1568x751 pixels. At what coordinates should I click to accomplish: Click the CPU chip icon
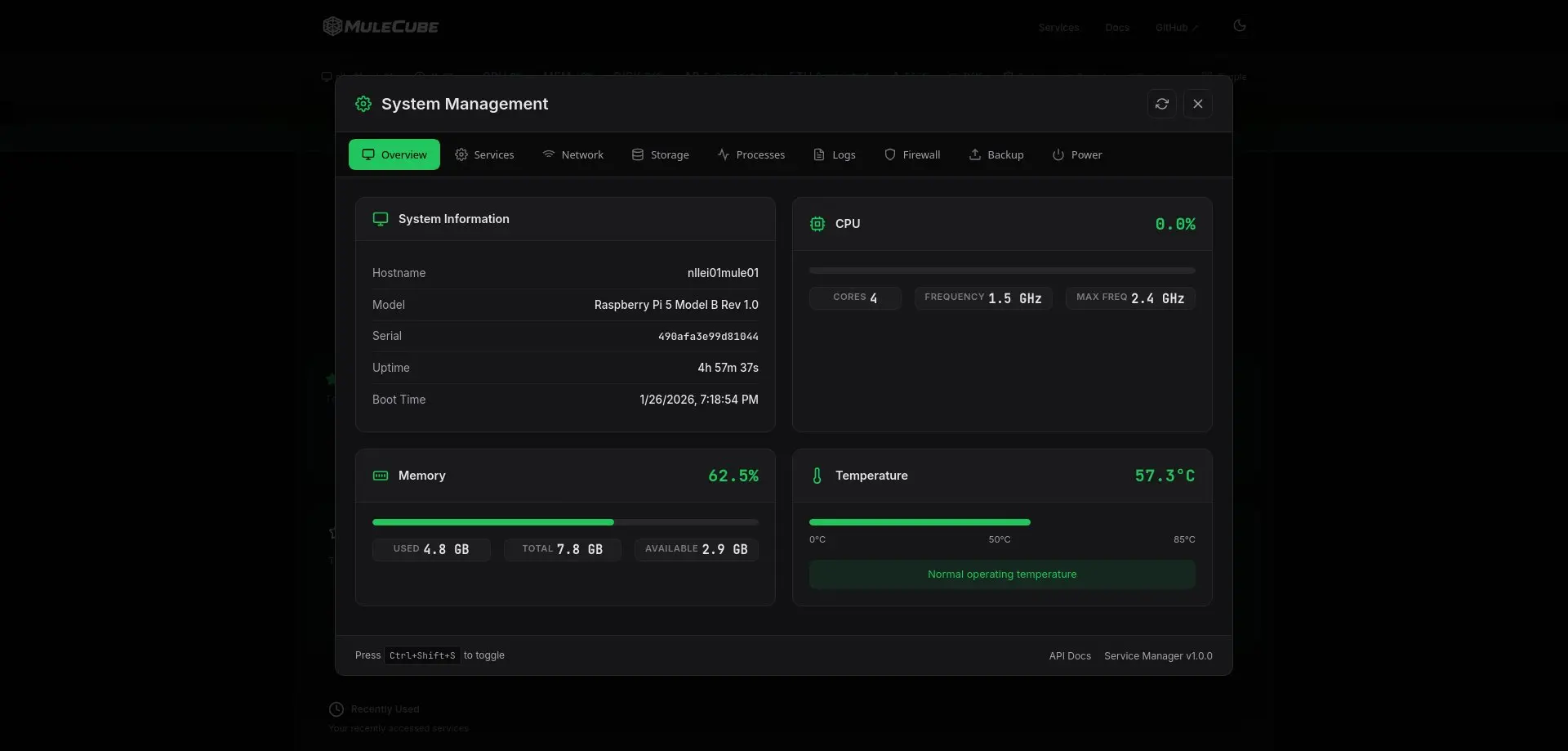(817, 224)
